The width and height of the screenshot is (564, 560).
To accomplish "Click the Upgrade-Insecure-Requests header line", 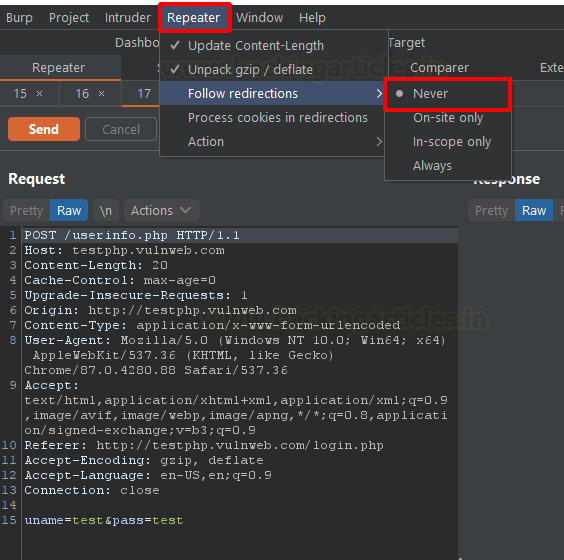I will 136,295.
